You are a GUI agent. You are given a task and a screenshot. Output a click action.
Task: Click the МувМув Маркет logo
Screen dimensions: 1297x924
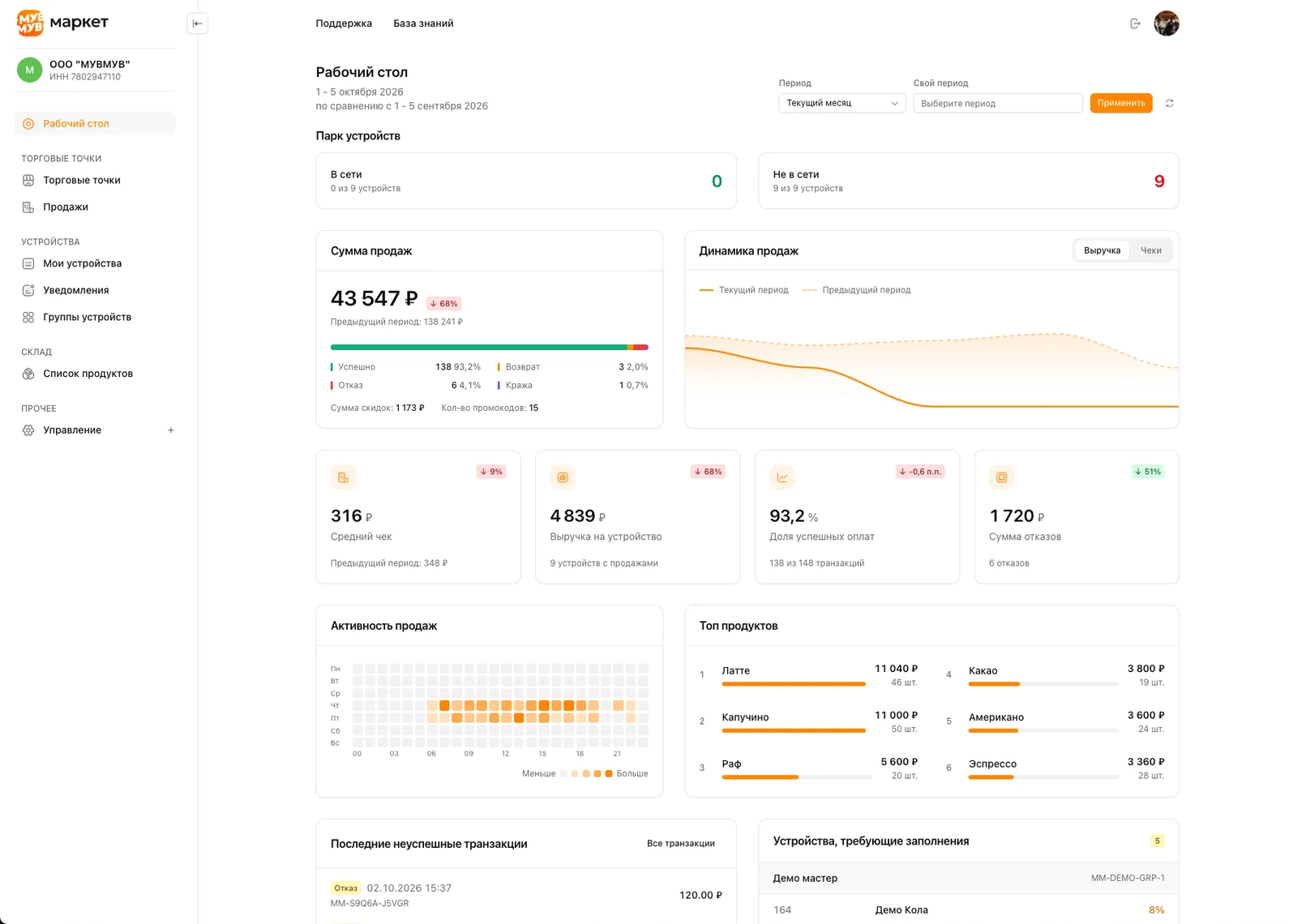62,23
